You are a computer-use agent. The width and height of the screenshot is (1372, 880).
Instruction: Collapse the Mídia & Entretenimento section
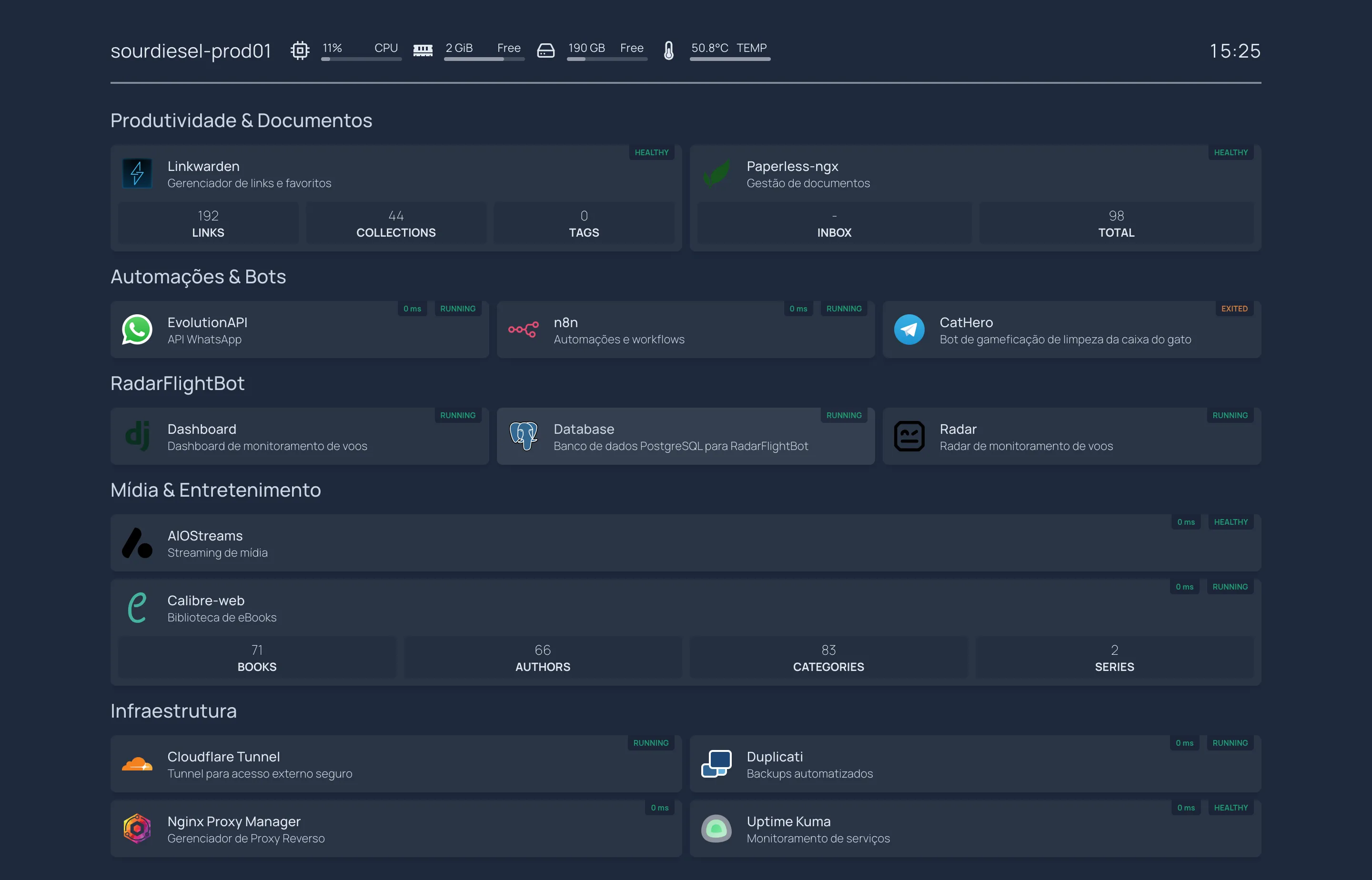[x=215, y=490]
